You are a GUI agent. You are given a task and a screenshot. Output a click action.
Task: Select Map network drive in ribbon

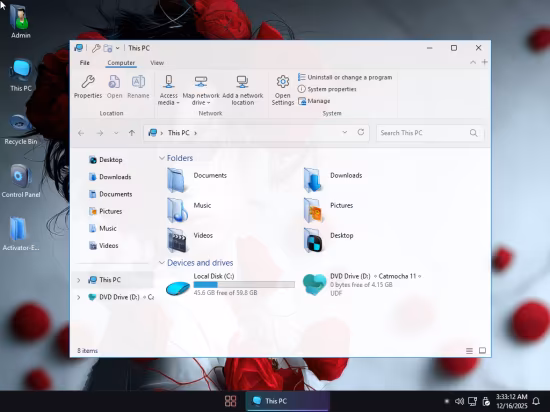pyautogui.click(x=201, y=90)
